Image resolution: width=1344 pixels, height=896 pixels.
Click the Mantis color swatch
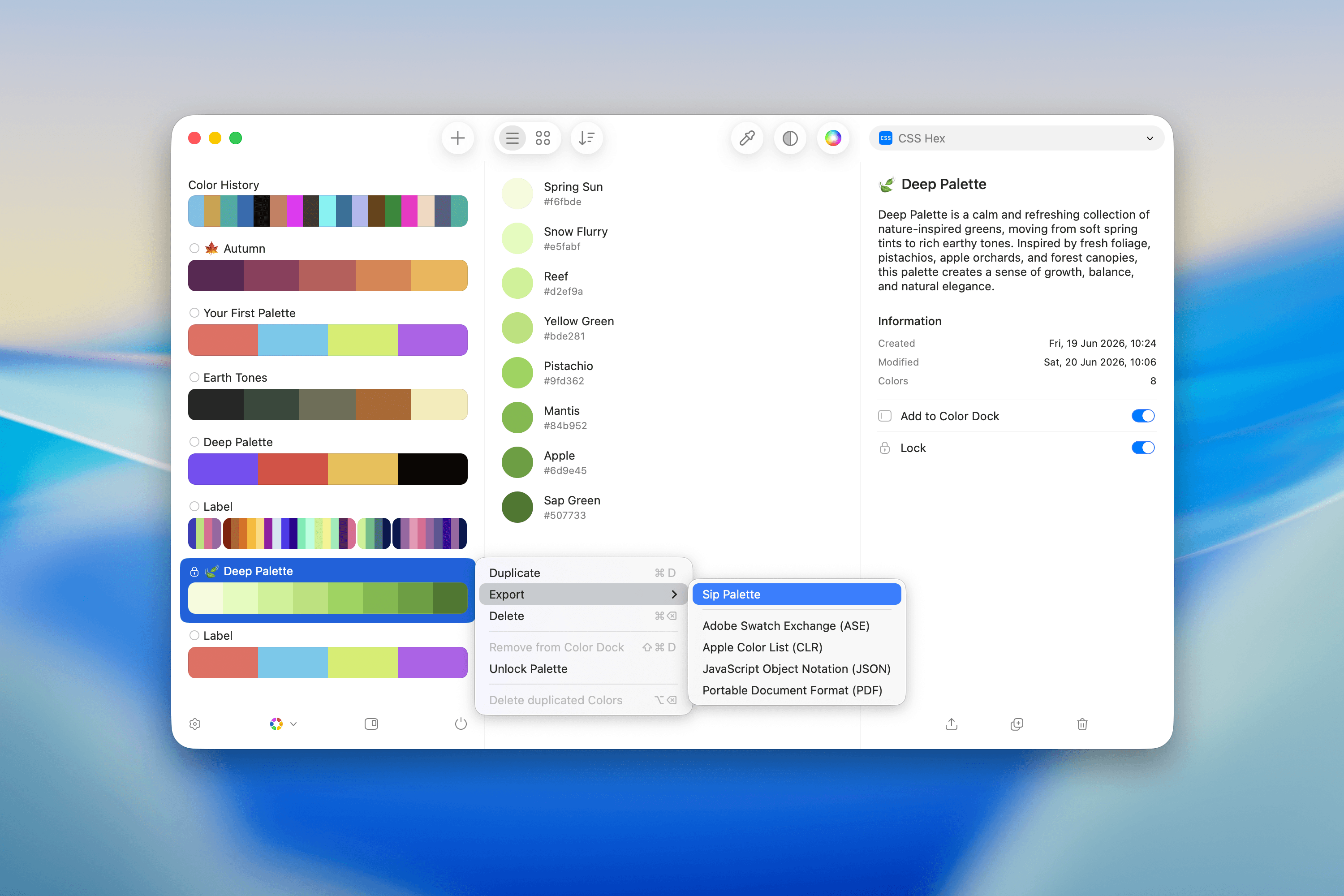[517, 418]
